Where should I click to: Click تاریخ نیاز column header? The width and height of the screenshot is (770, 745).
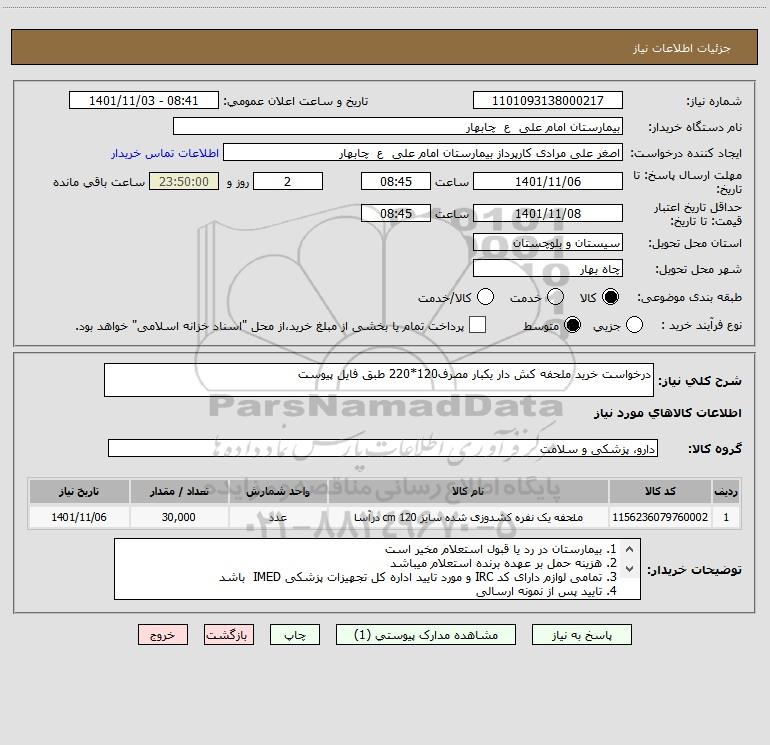[x=79, y=491]
